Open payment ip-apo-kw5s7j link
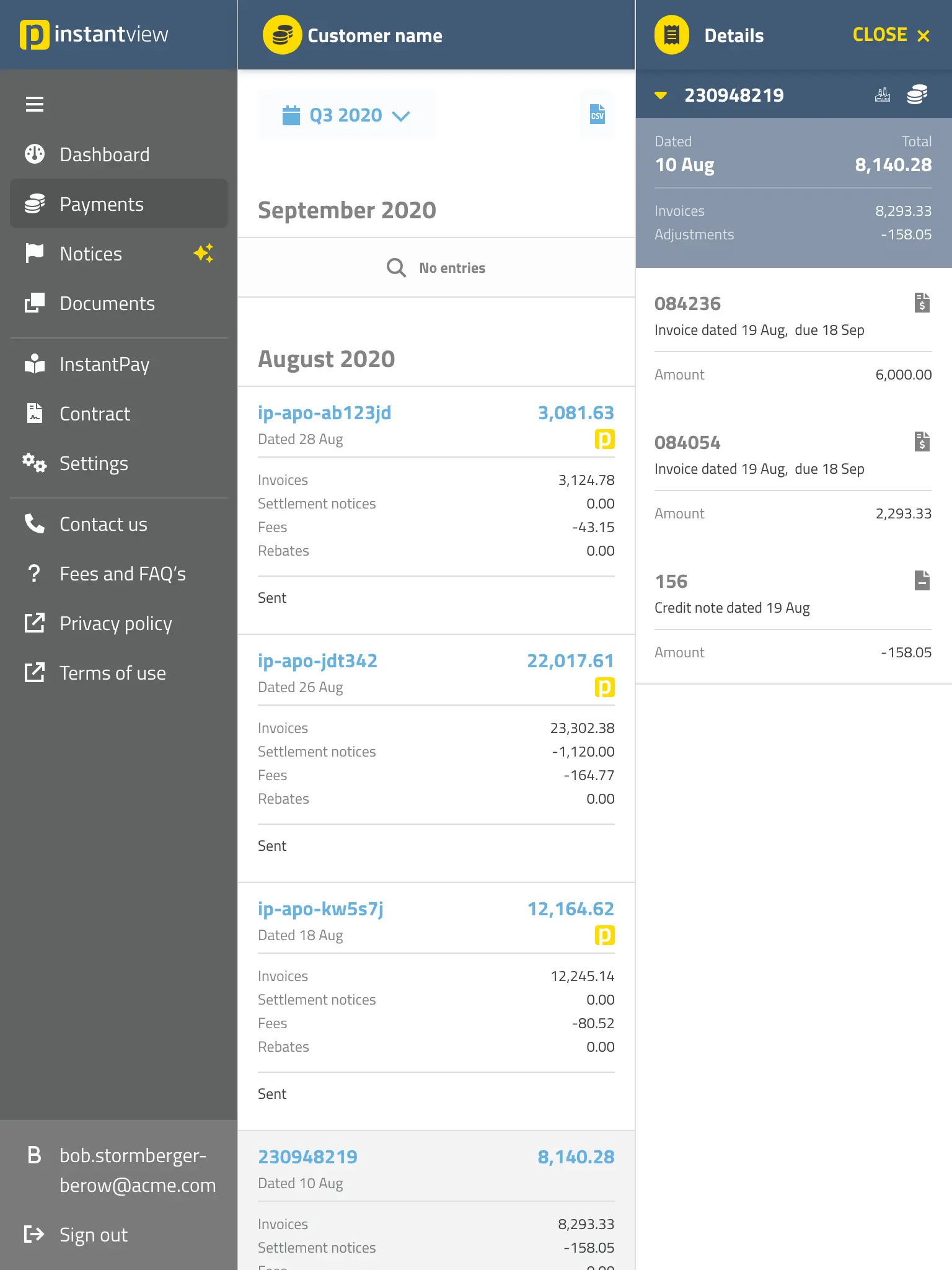This screenshot has height=1270, width=952. coord(320,908)
